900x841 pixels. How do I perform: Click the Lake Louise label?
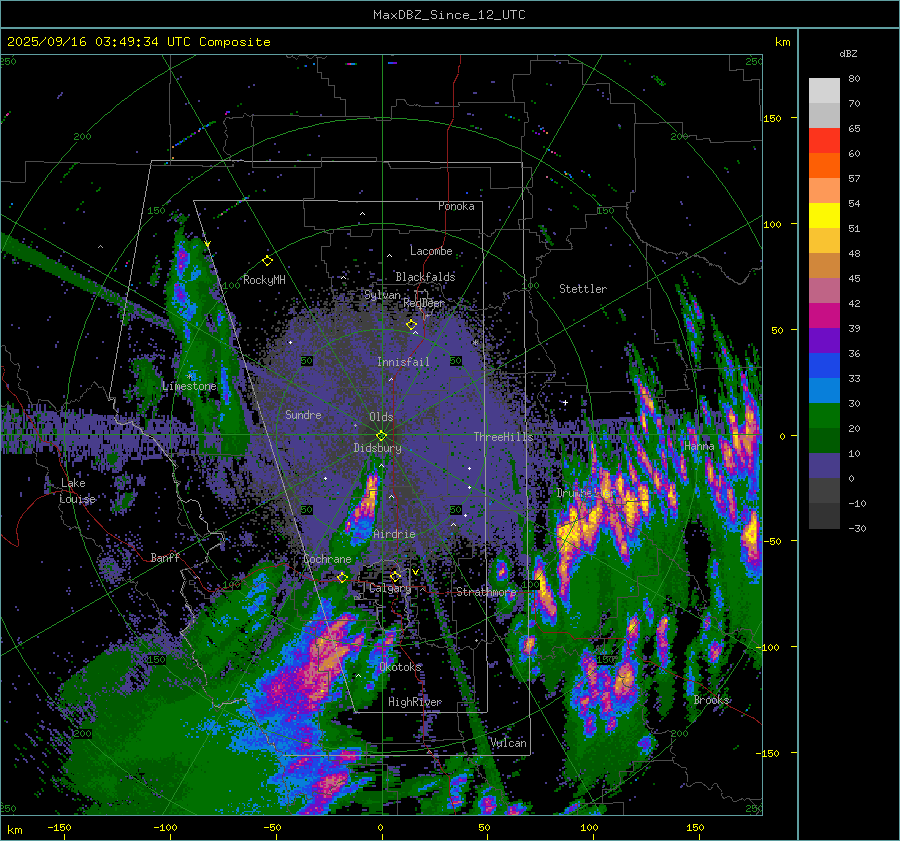click(77, 491)
